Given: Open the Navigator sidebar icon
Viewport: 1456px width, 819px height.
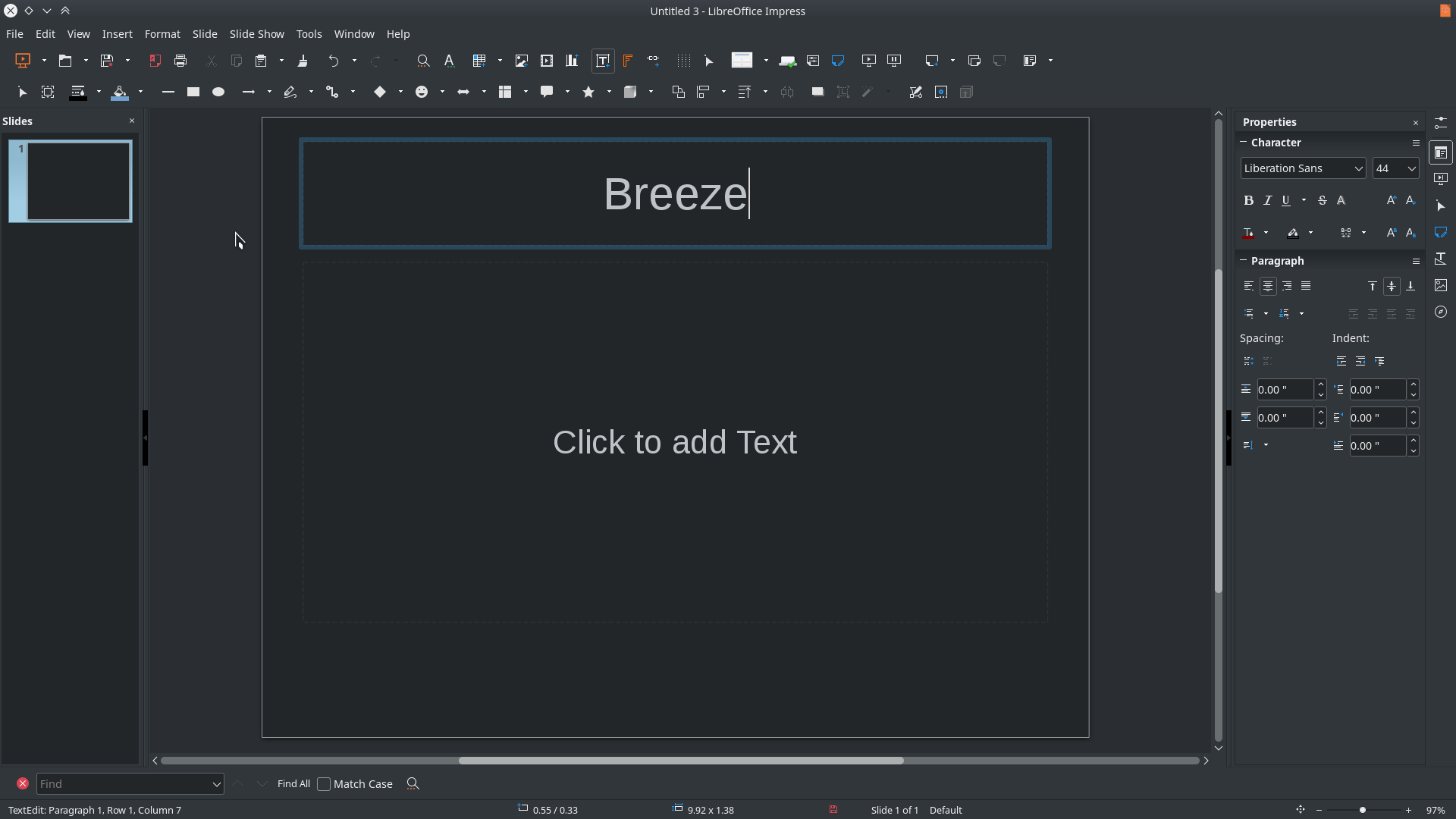Looking at the screenshot, I should pyautogui.click(x=1440, y=312).
